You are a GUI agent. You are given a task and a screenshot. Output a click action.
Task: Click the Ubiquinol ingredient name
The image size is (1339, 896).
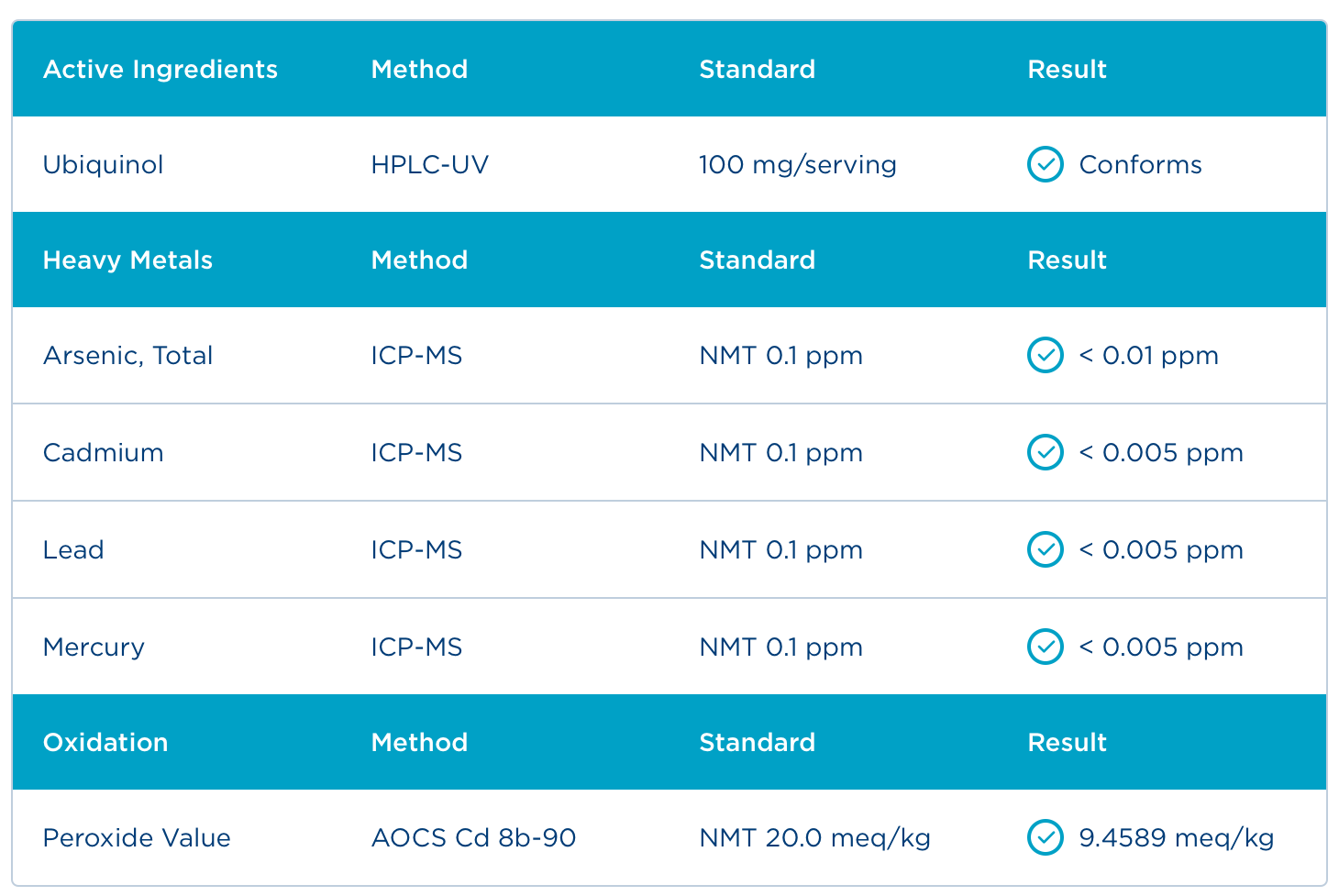[103, 165]
